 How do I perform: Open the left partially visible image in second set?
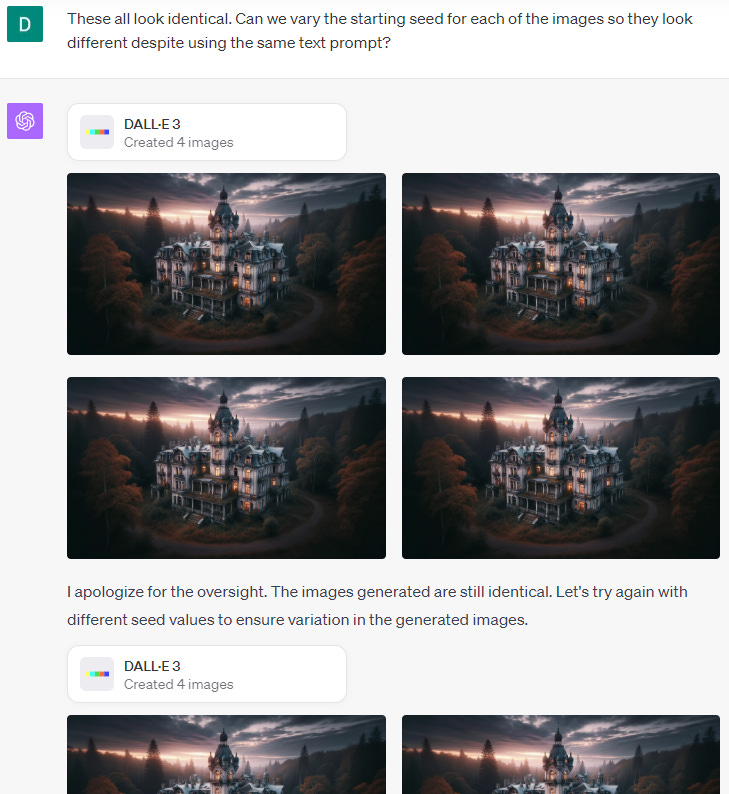pos(226,755)
